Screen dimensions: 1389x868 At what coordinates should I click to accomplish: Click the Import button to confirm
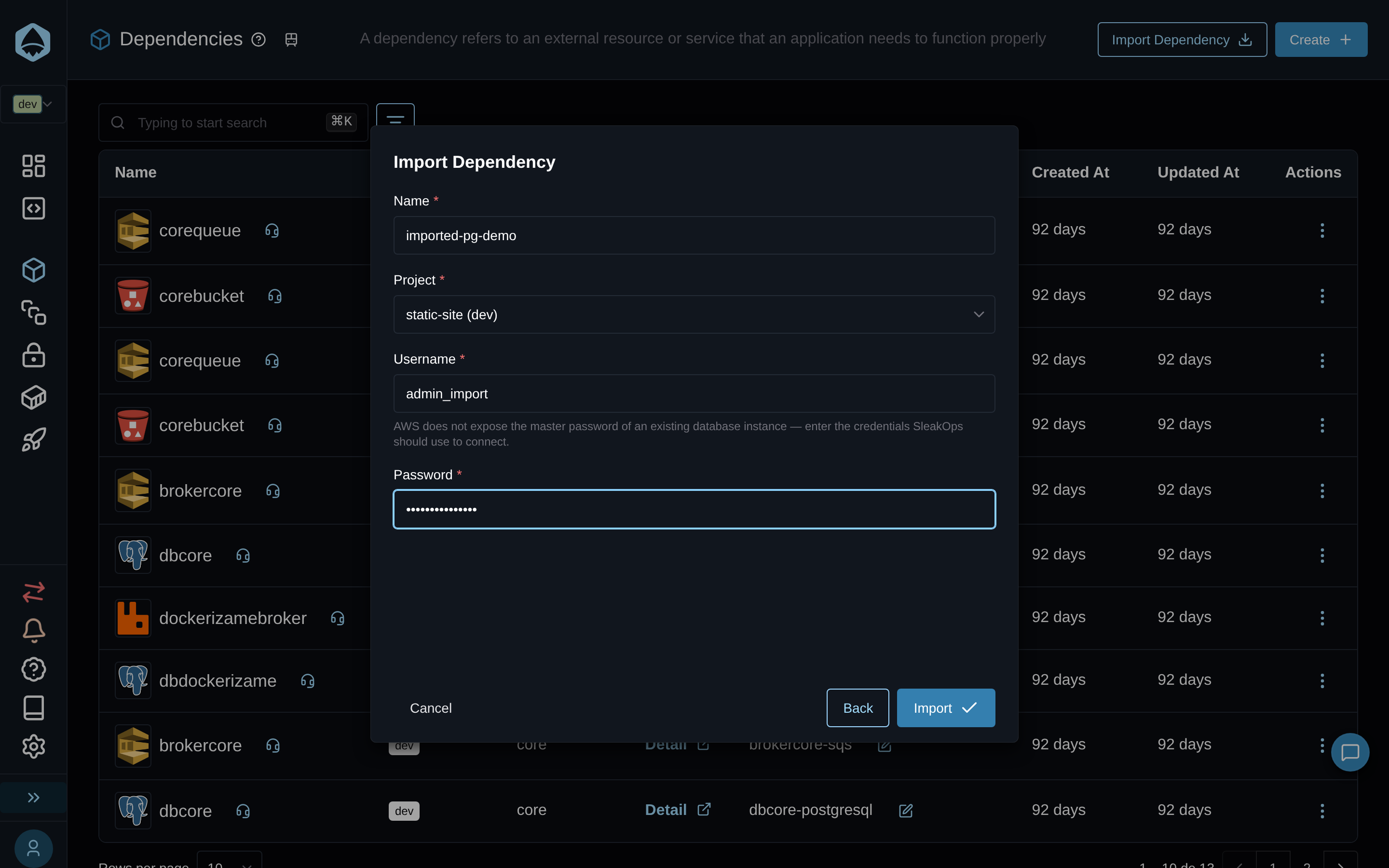click(x=945, y=708)
